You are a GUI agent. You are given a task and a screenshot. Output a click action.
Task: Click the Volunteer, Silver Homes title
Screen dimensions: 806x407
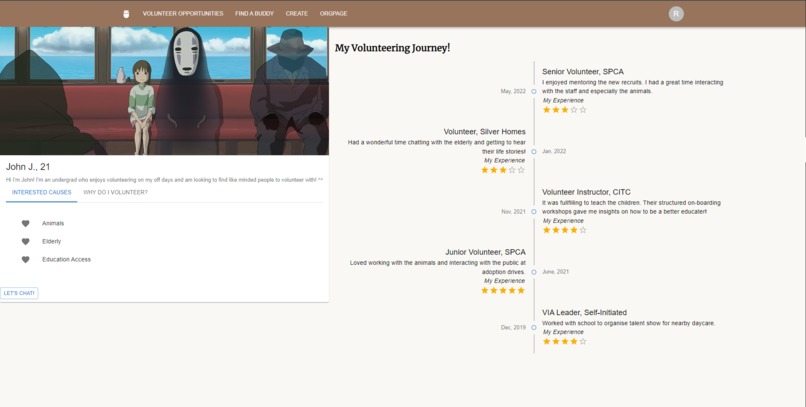coord(484,132)
